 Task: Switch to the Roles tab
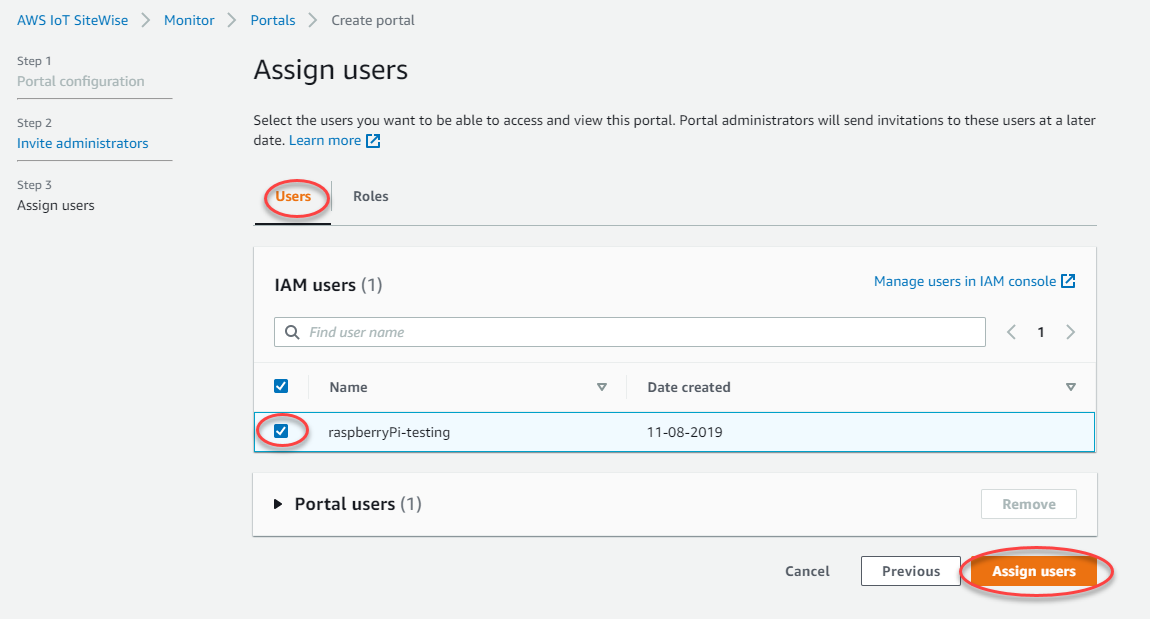click(x=371, y=196)
